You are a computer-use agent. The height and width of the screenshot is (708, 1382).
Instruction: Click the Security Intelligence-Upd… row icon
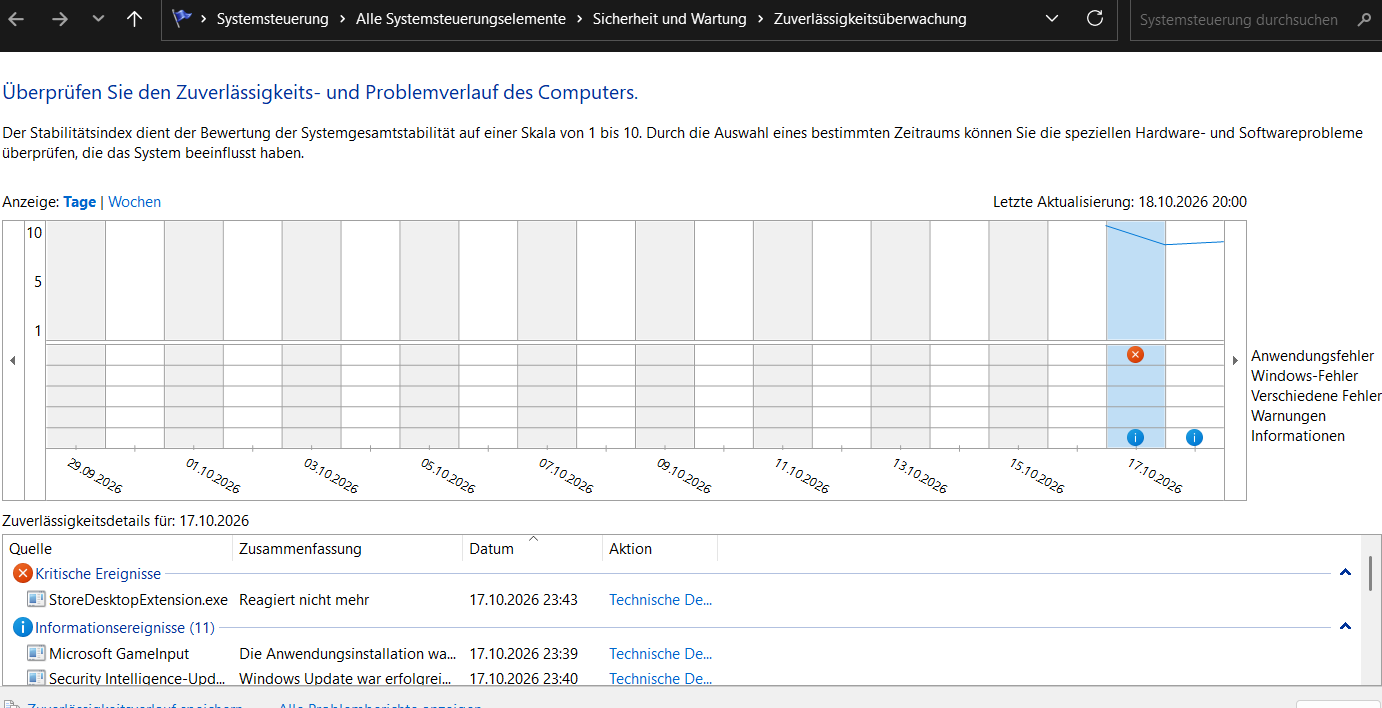(36, 678)
